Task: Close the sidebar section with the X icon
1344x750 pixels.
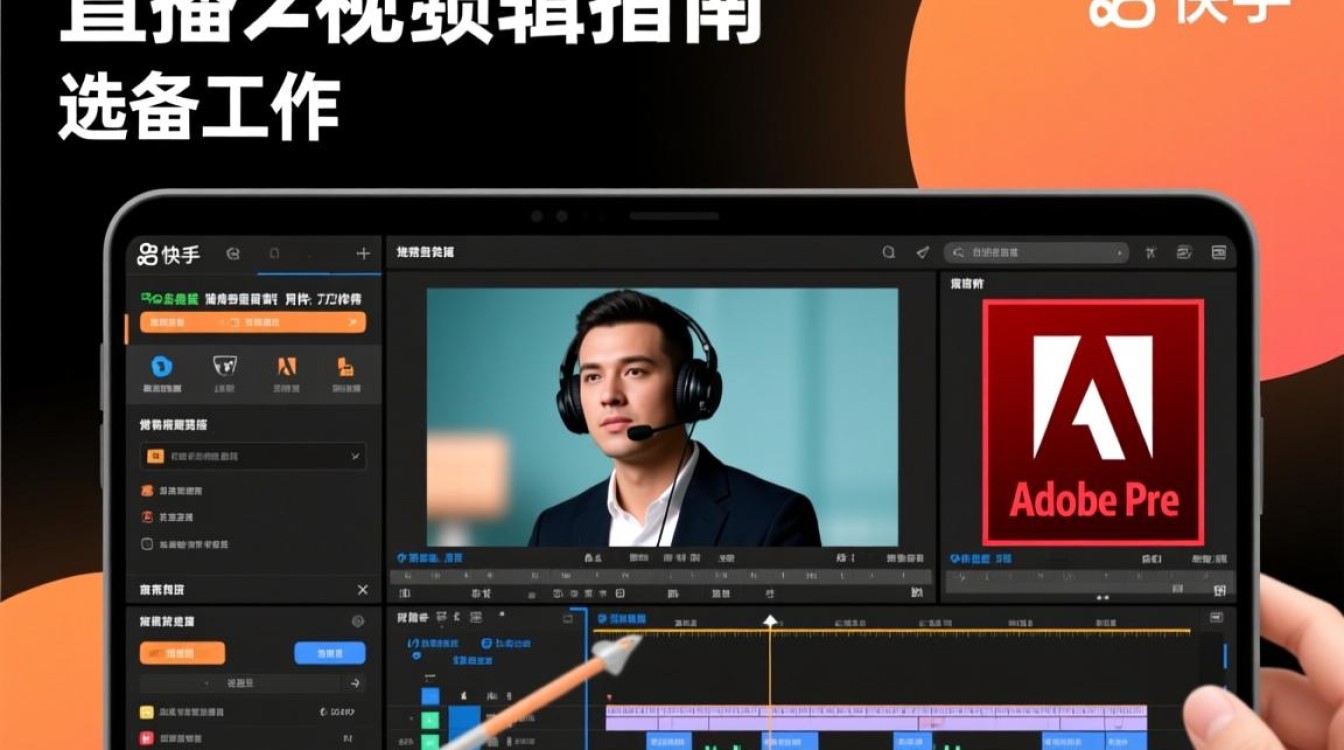Action: [x=363, y=590]
